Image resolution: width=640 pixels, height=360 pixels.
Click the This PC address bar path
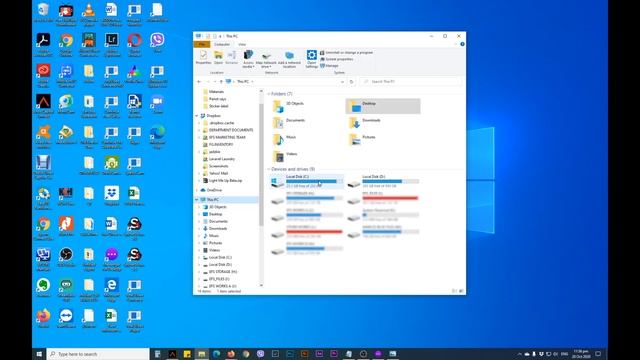243,82
